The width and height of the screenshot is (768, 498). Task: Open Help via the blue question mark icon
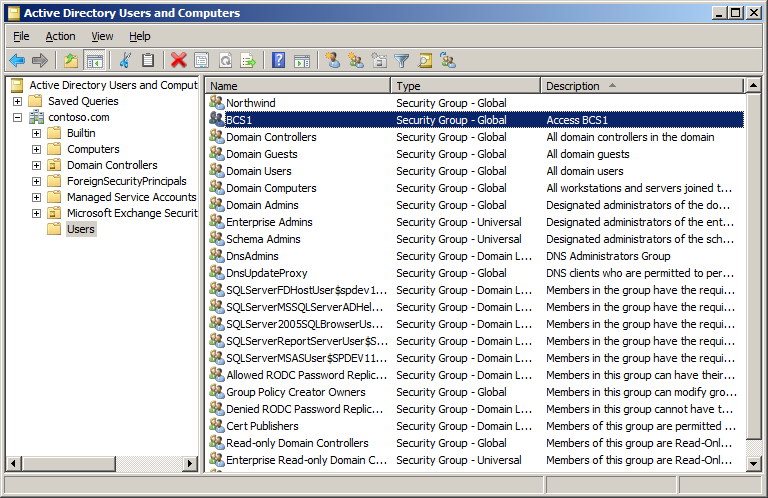coord(279,61)
